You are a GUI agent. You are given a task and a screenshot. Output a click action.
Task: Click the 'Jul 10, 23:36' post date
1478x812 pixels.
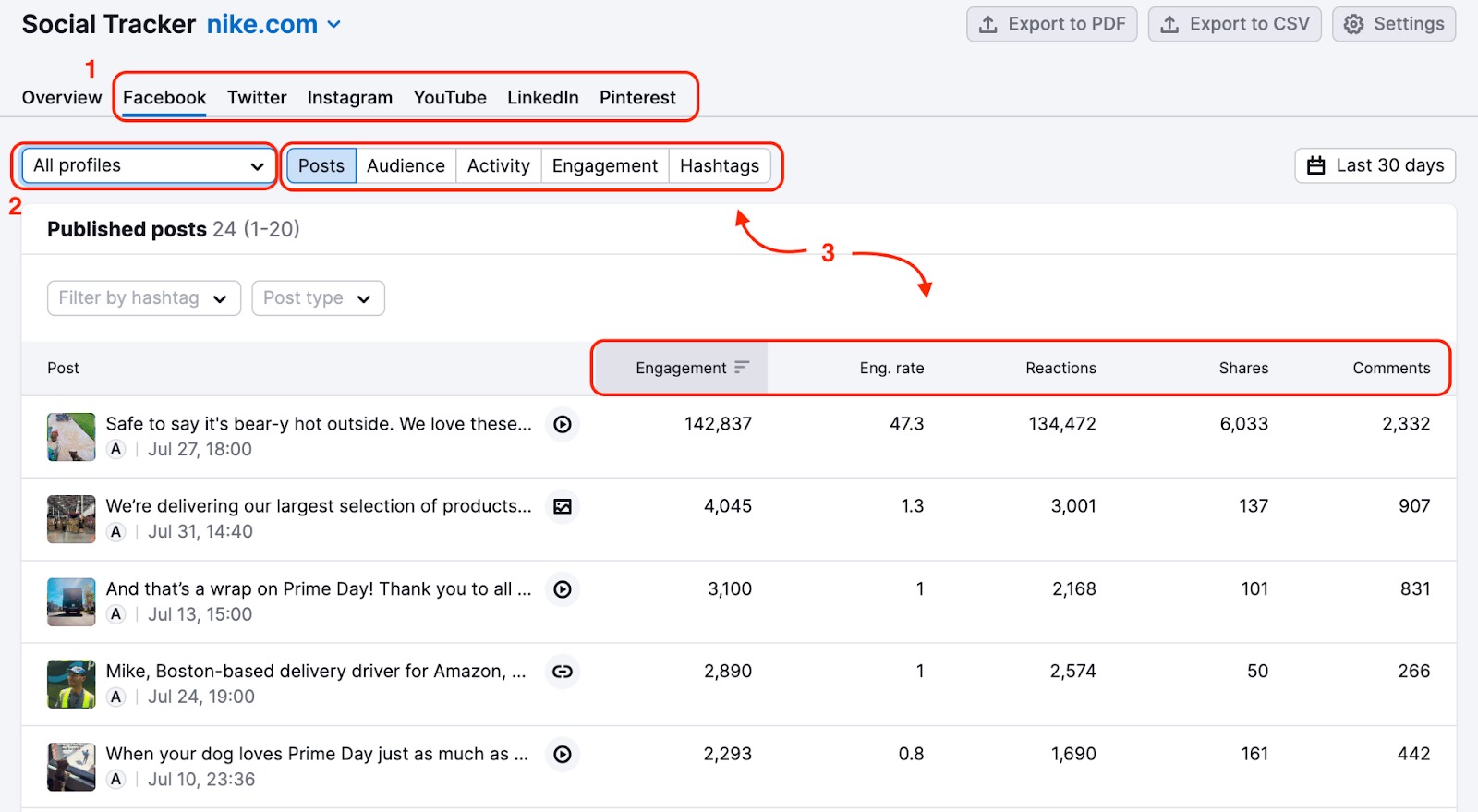click(201, 780)
